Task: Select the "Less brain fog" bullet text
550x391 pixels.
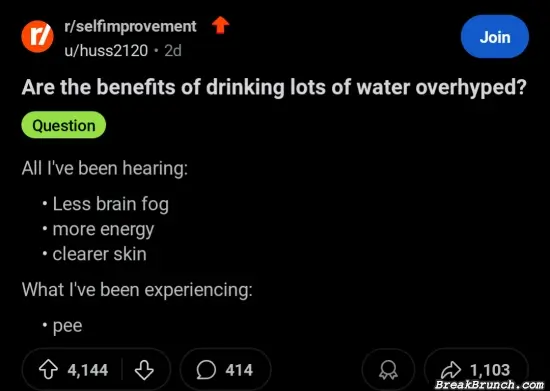Action: pyautogui.click(x=110, y=204)
